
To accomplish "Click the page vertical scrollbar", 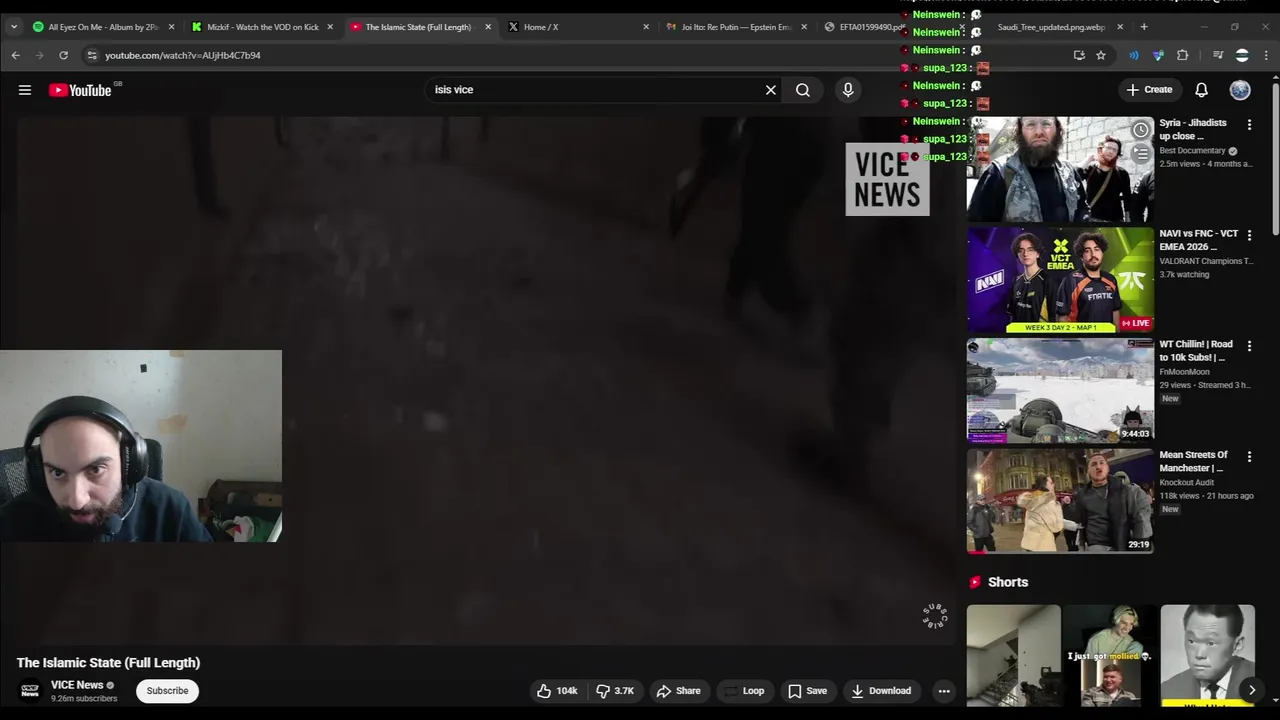I will point(1275,160).
